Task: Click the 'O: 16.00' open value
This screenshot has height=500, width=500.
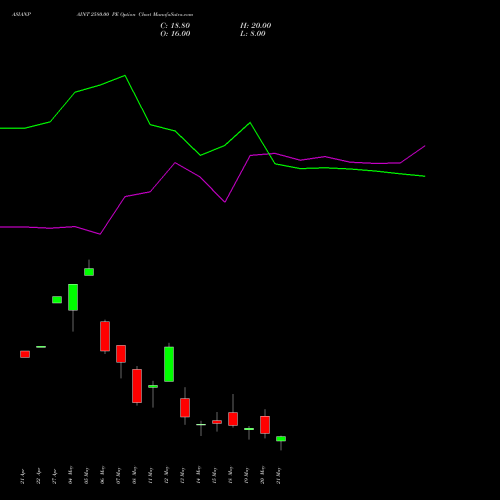Action: [x=175, y=34]
